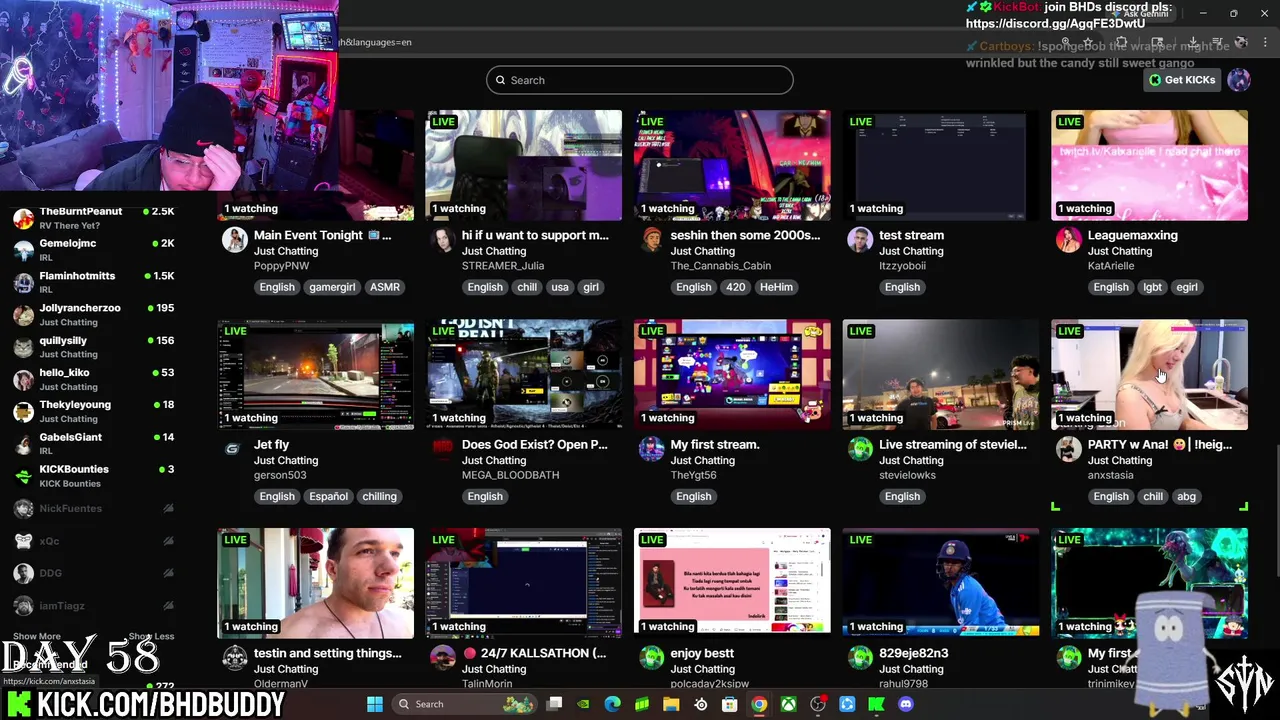This screenshot has height=720, width=1280.
Task: Open GabelsGiant avatar in sidebar
Action: pos(23,444)
